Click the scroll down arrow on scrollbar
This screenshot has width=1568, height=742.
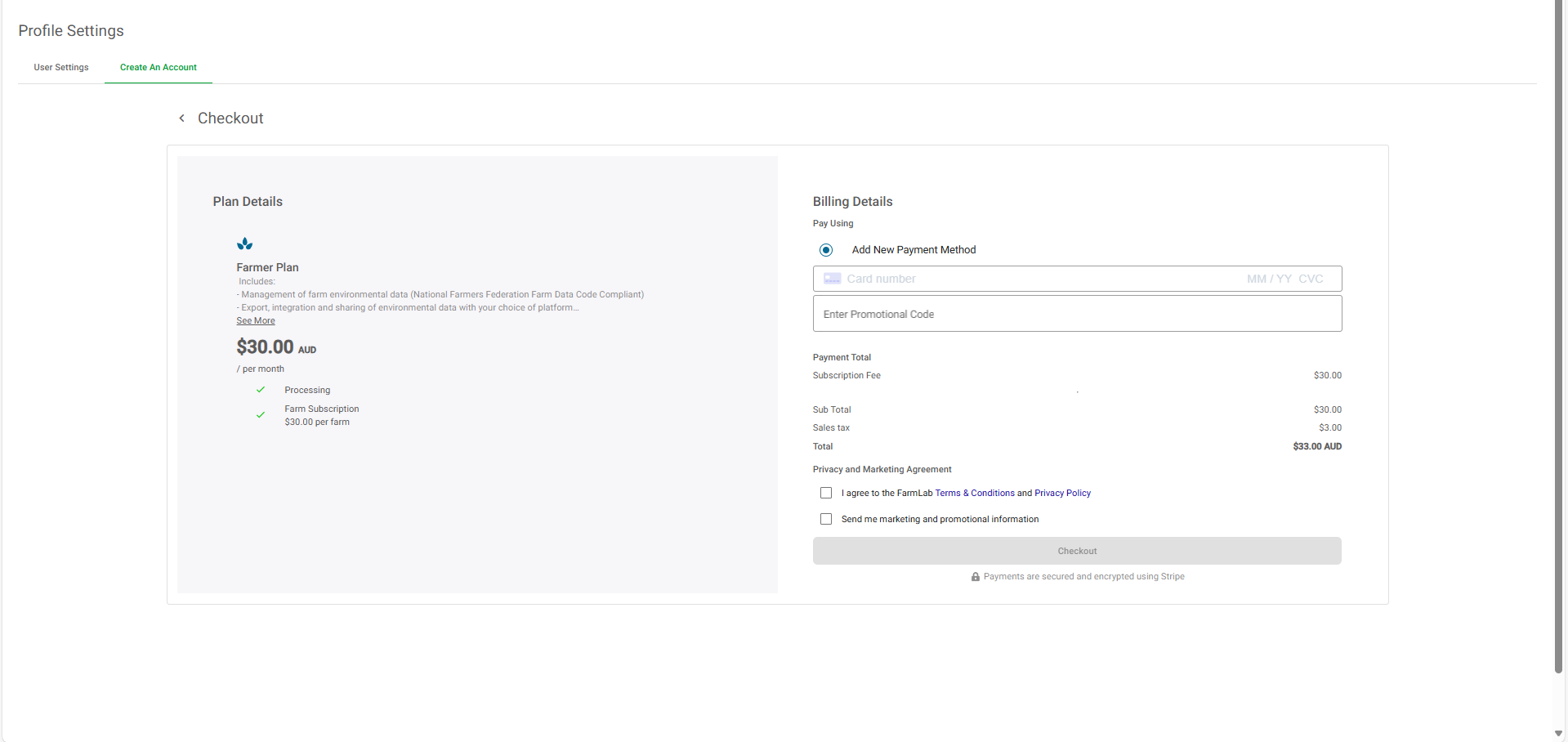pyautogui.click(x=1559, y=733)
